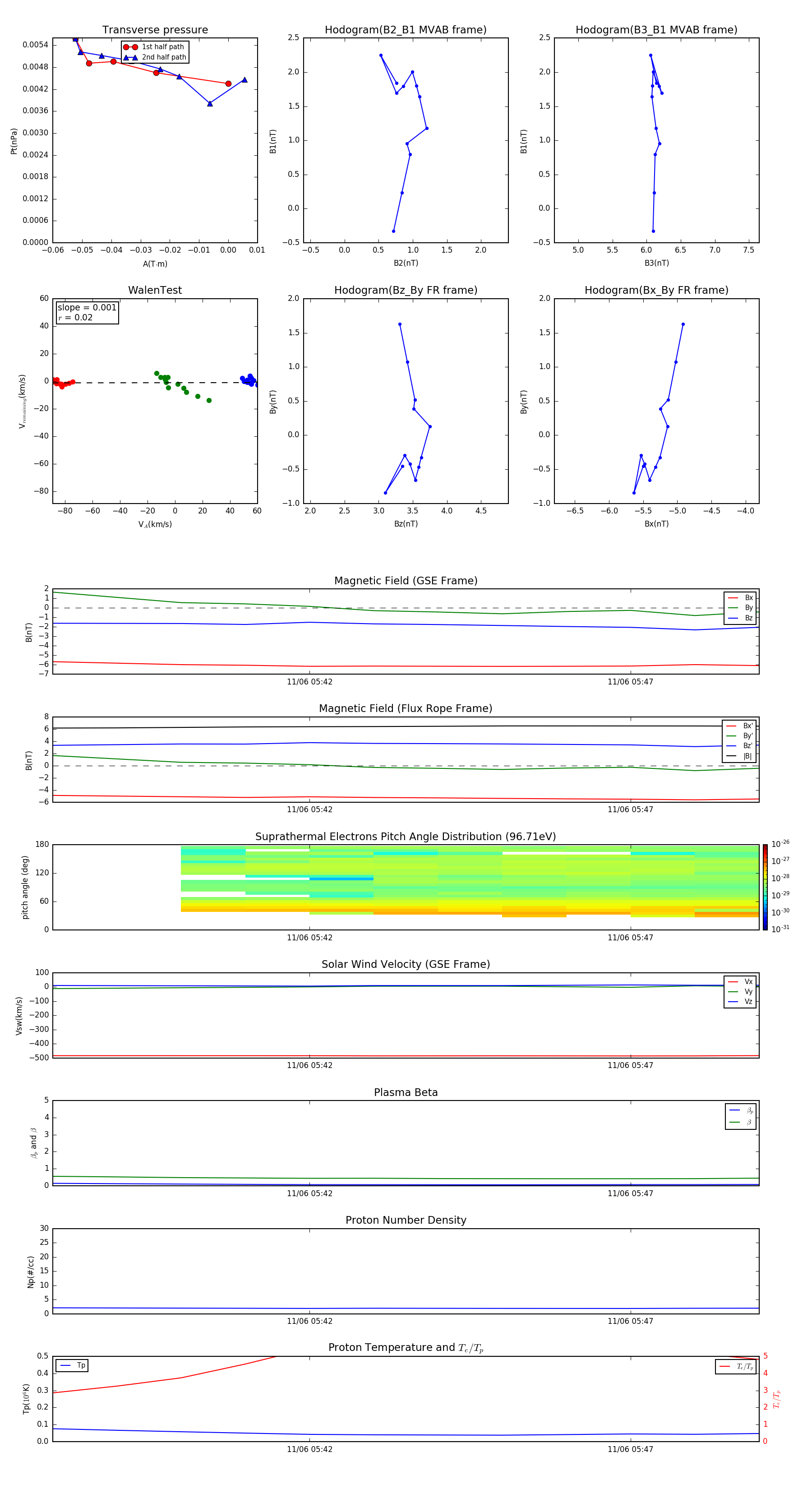The image size is (812, 1489).
Task: Click the "B3(nT)" x-axis label
Action: (x=656, y=263)
